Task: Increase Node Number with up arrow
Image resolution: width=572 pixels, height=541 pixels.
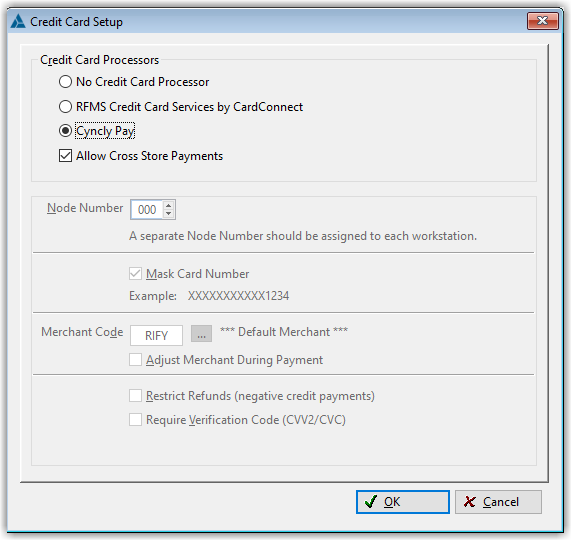Action: click(x=169, y=206)
